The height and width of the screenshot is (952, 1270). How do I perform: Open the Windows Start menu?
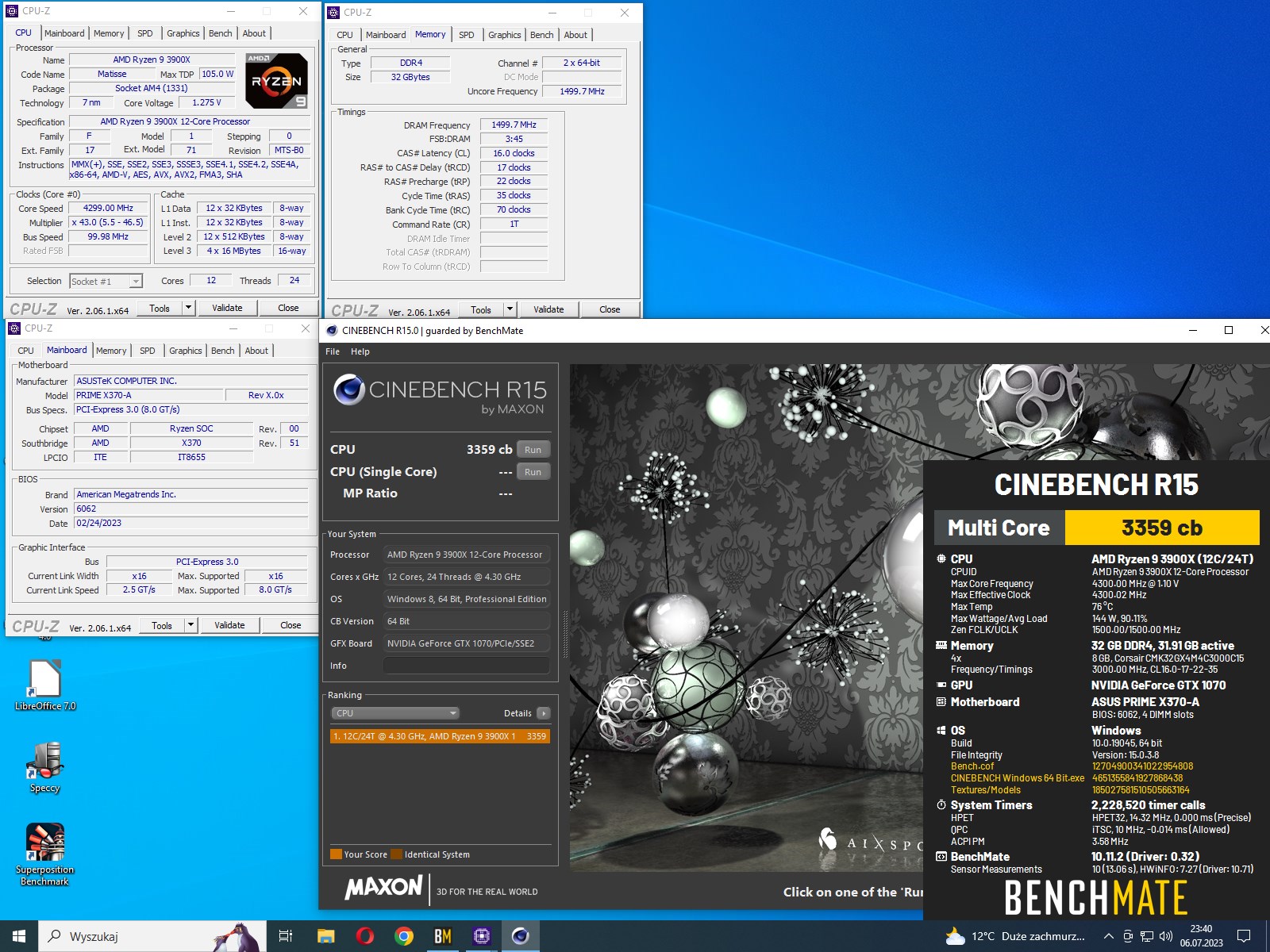[19, 936]
